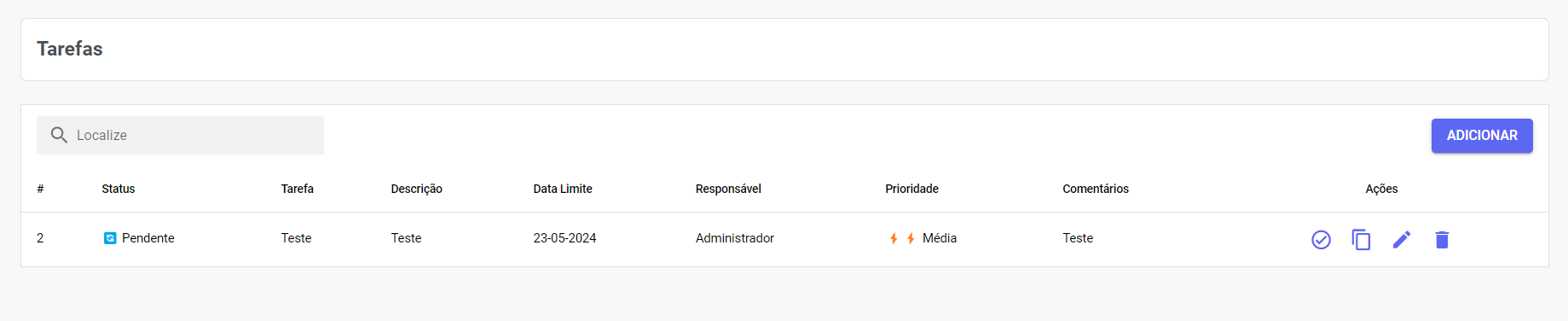
Task: Click the second orange priority bolt icon
Action: (x=911, y=238)
